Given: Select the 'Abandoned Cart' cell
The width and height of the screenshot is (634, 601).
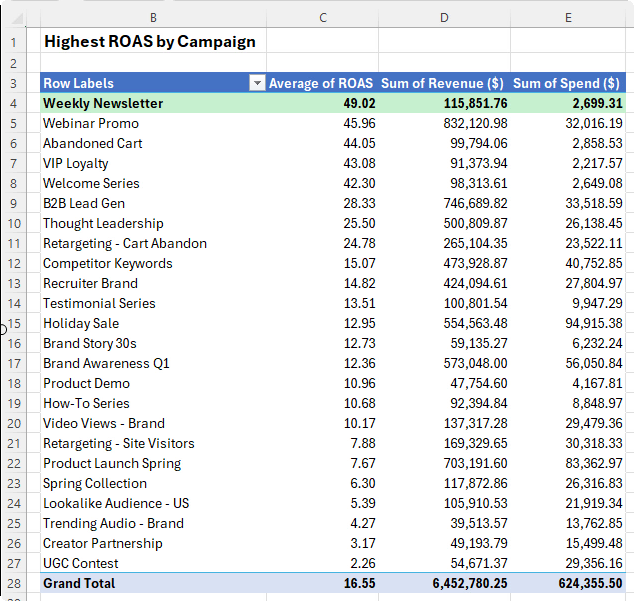Looking at the screenshot, I should coord(153,143).
